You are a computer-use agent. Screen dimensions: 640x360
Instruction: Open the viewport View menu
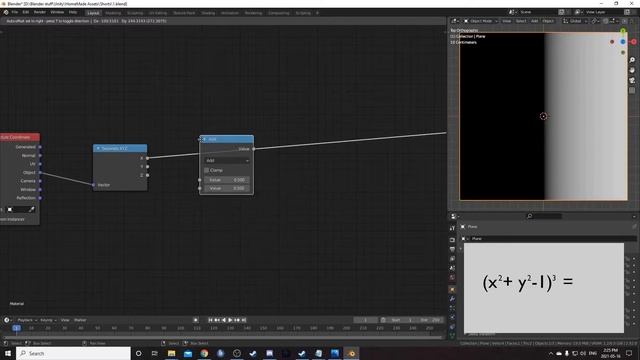point(507,21)
